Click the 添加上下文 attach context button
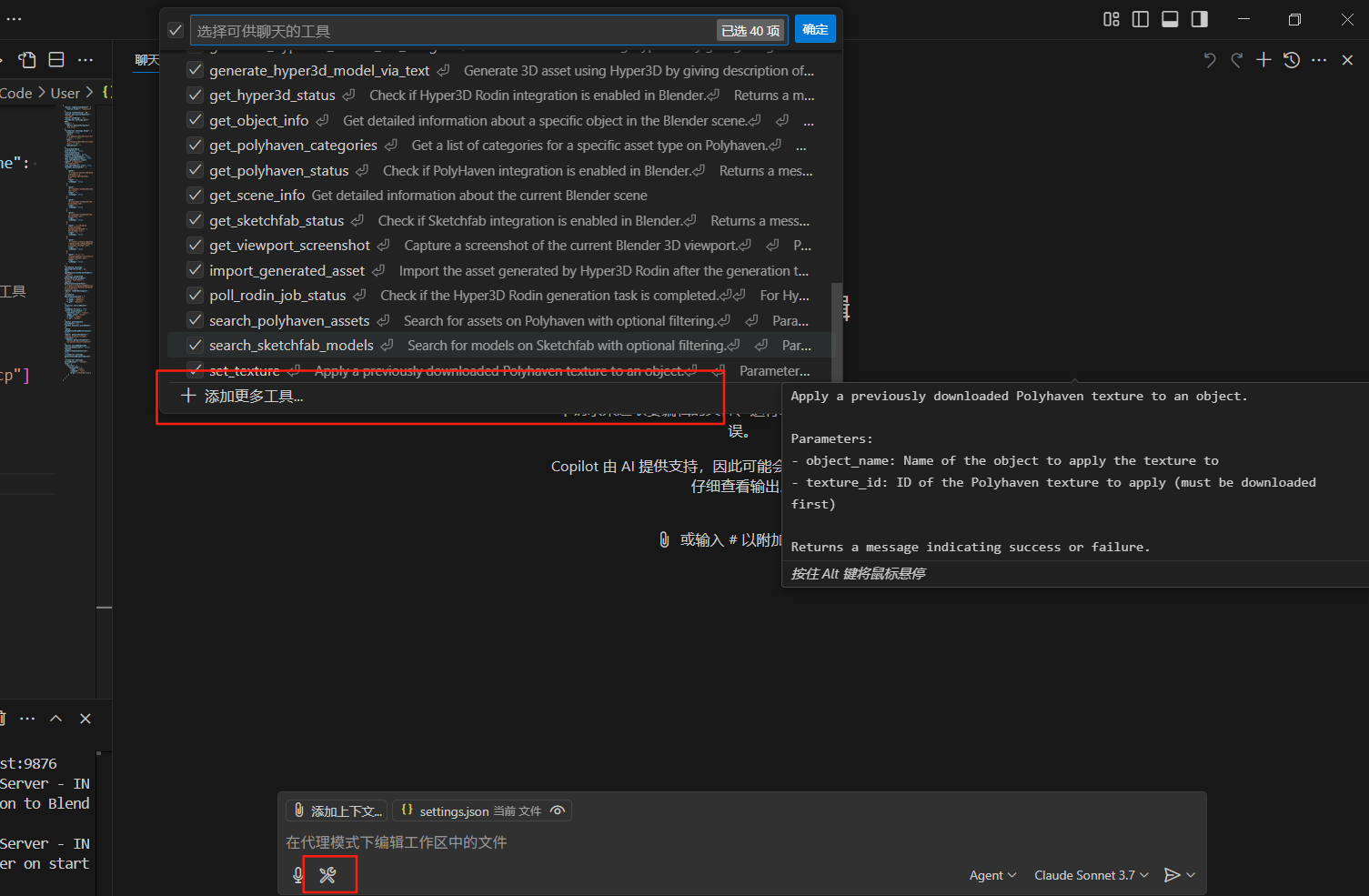Image resolution: width=1369 pixels, height=896 pixels. (x=337, y=810)
